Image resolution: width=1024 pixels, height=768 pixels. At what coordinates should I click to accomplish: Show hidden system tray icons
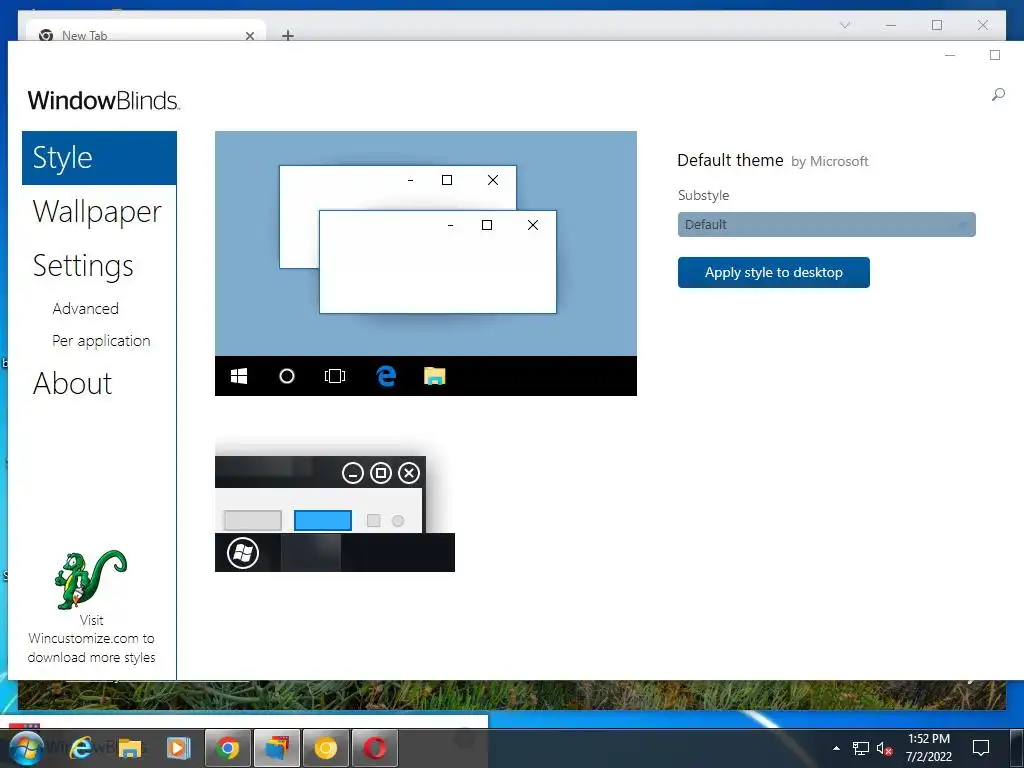(836, 748)
